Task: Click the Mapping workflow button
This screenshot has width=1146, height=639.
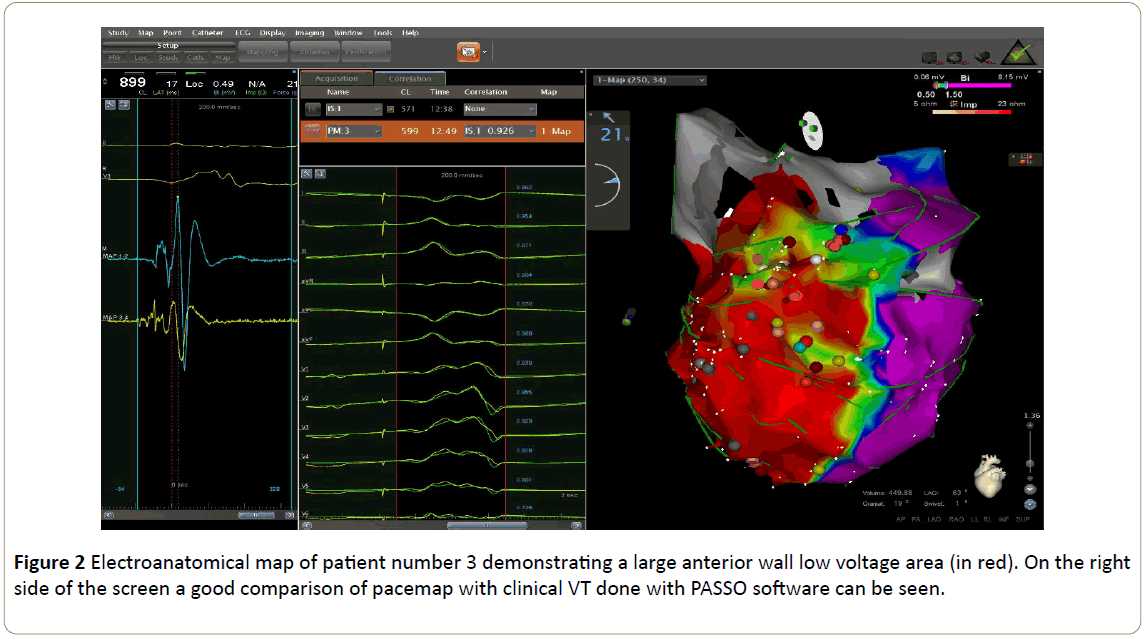Action: pyautogui.click(x=262, y=51)
